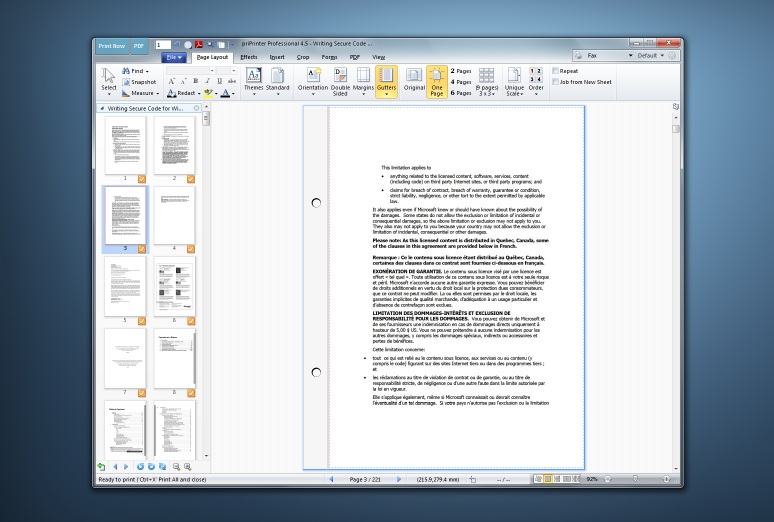774x522 pixels.
Task: Click the red Adobe PDF quick-access icon
Action: point(198,45)
